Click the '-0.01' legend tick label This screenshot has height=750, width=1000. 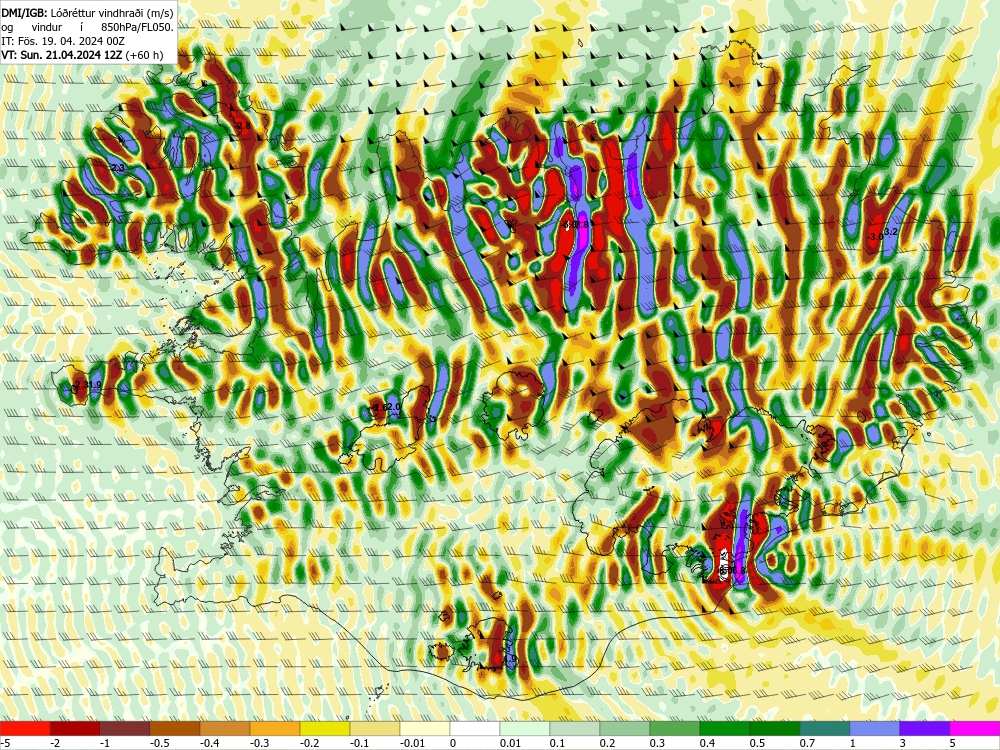411,743
